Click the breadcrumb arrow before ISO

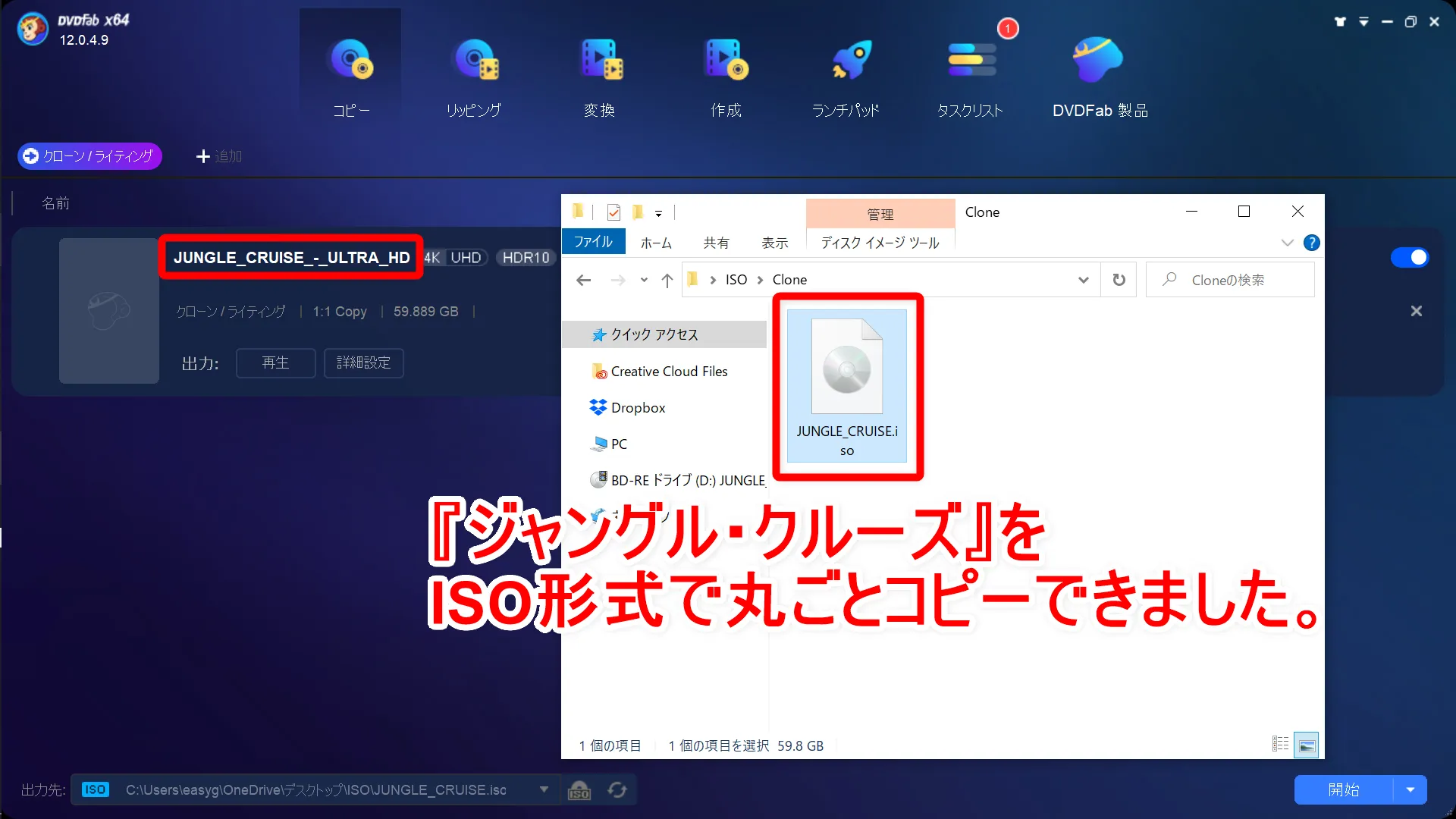(x=713, y=280)
